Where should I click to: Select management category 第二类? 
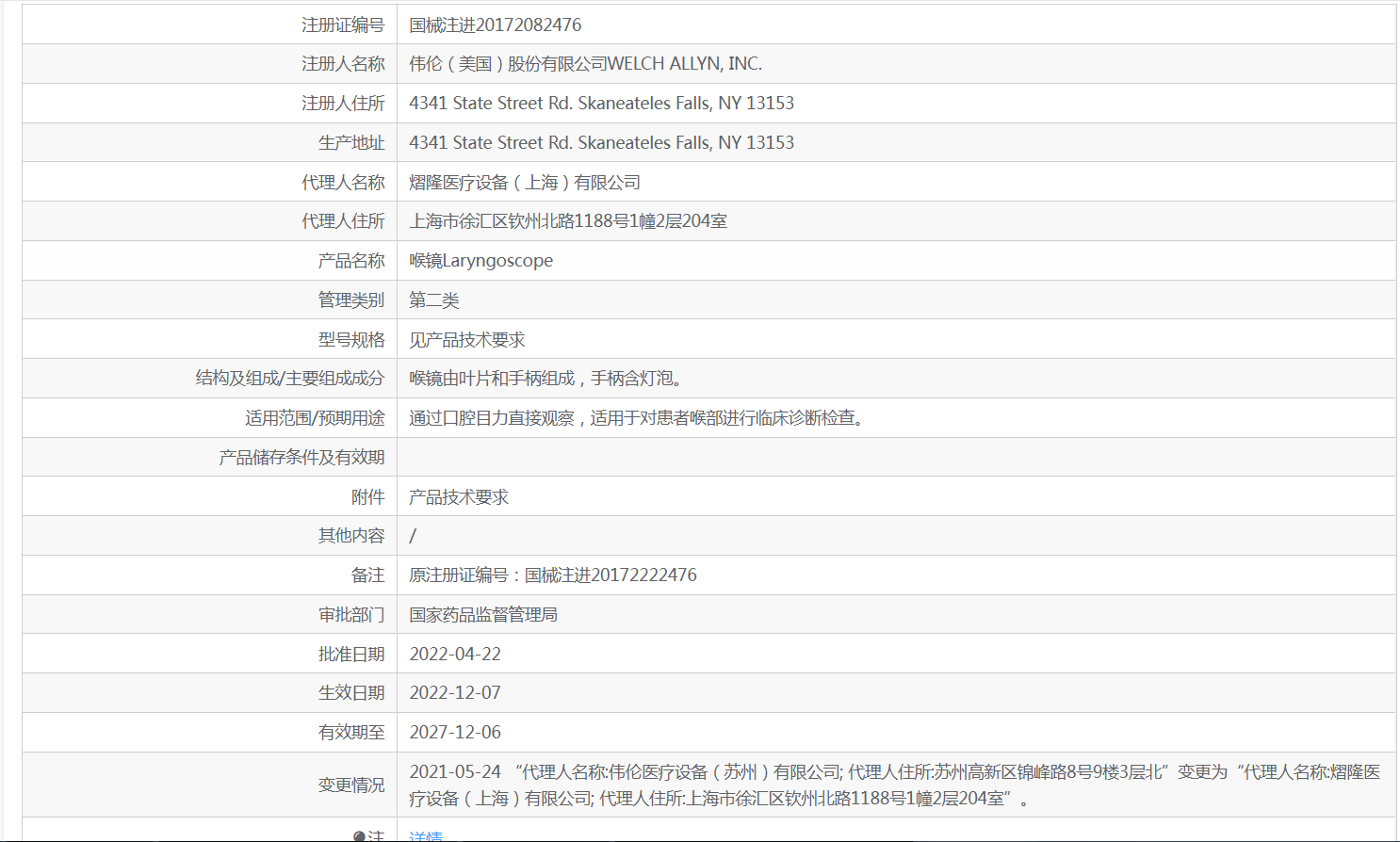(x=434, y=300)
